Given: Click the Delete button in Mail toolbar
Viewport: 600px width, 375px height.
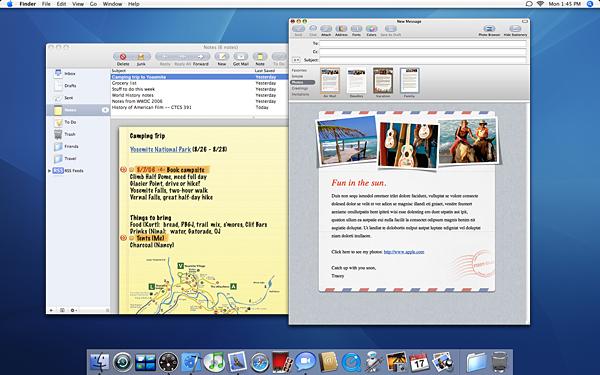Looking at the screenshot, I should [123, 57].
